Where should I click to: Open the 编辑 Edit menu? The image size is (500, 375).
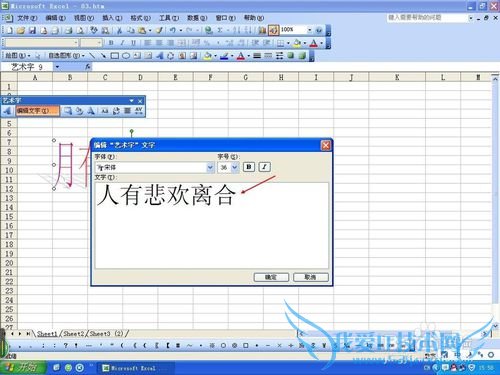(x=55, y=18)
